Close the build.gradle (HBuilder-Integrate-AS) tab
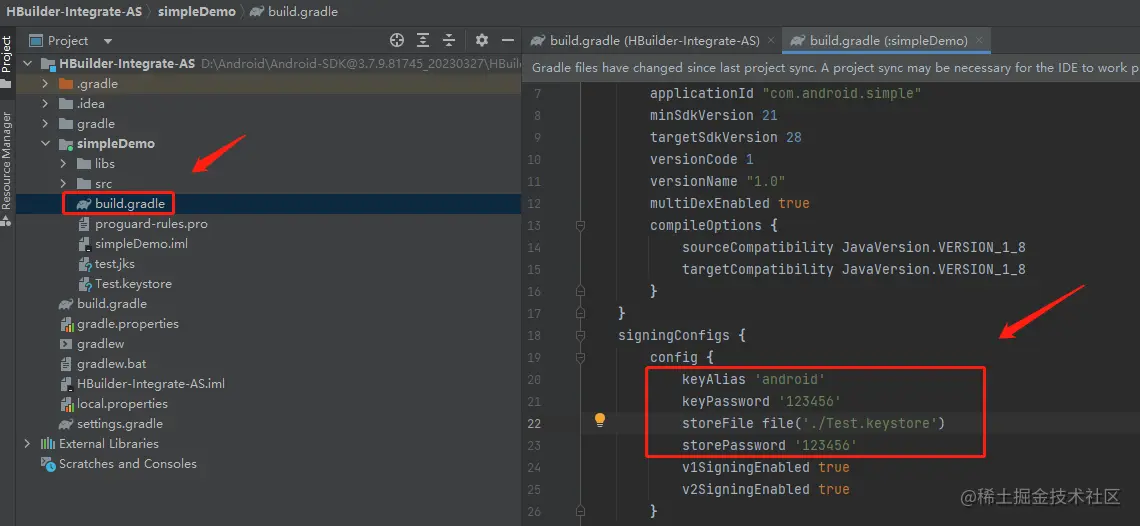The width and height of the screenshot is (1140, 526). point(771,41)
